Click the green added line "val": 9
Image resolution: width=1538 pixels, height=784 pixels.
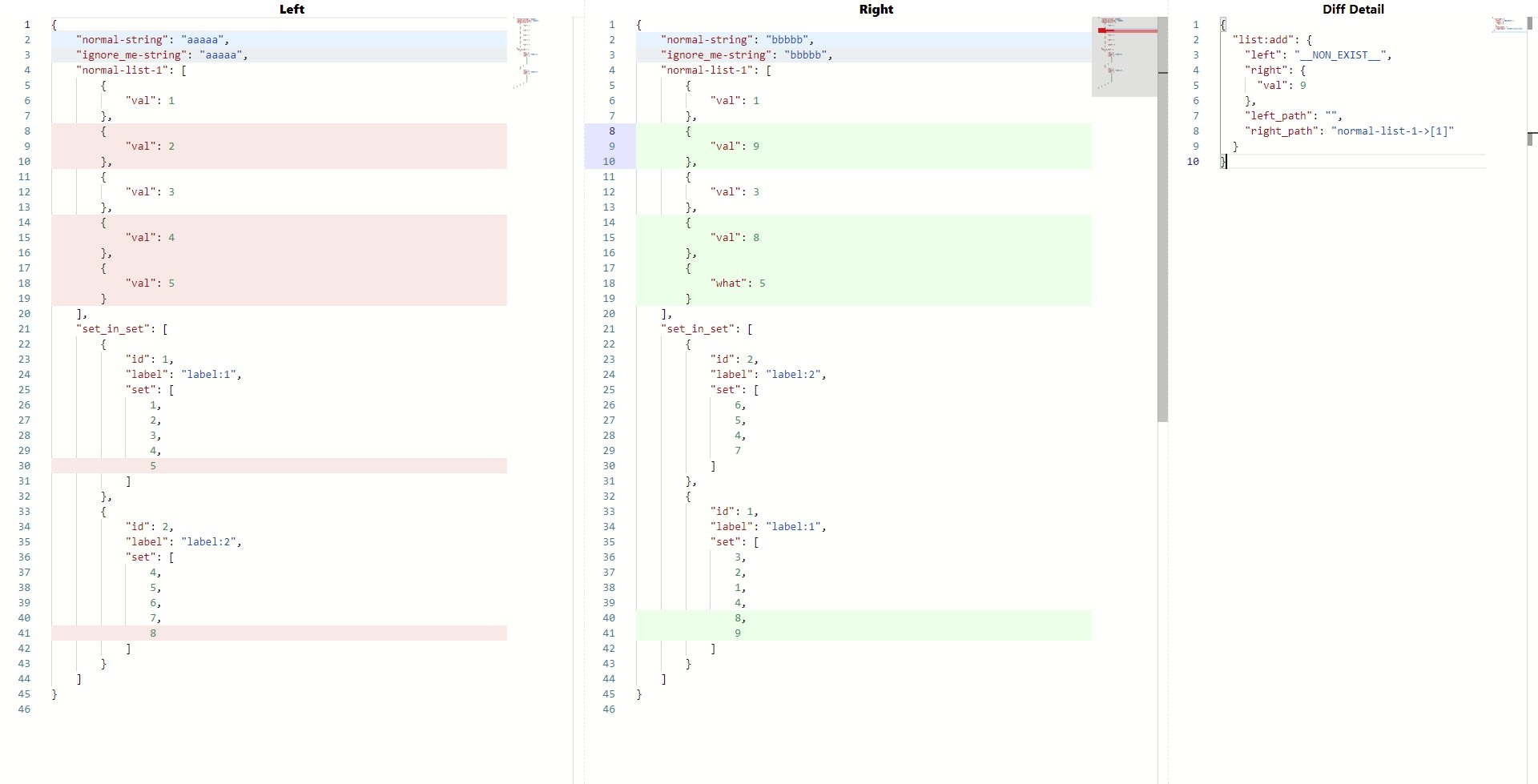734,146
